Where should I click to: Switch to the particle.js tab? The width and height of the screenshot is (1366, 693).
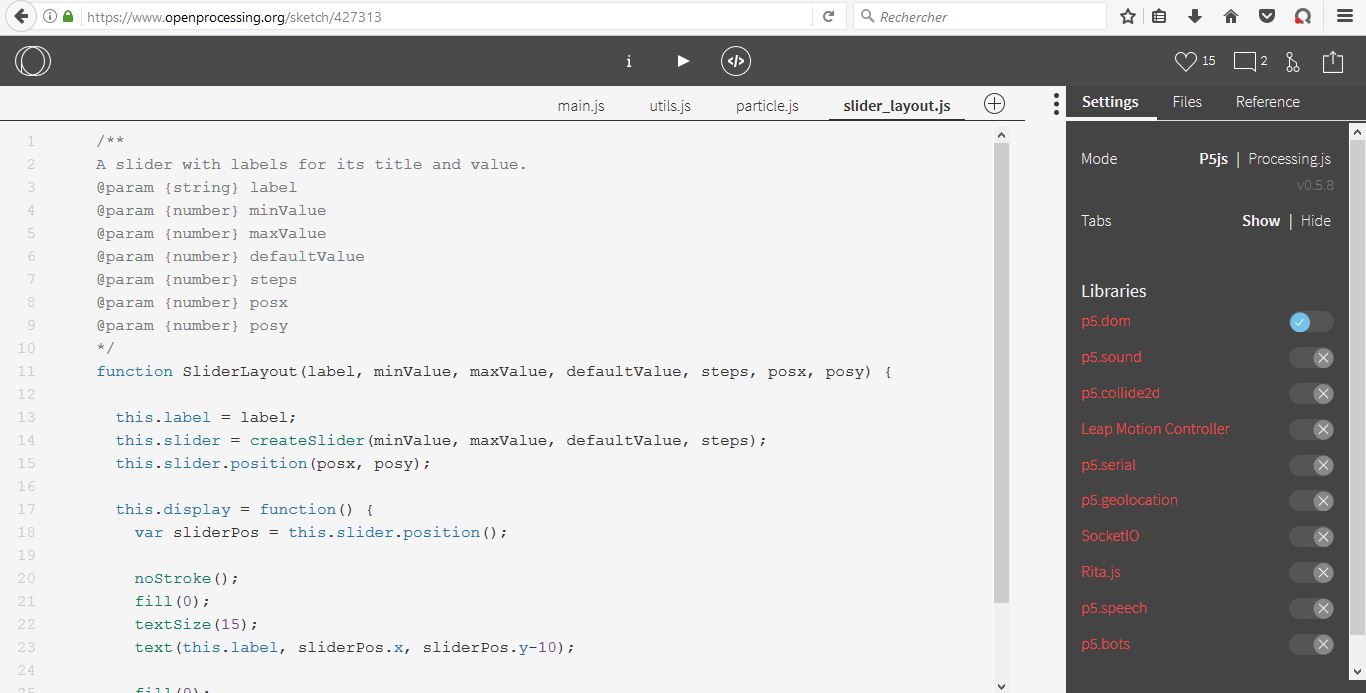[767, 105]
